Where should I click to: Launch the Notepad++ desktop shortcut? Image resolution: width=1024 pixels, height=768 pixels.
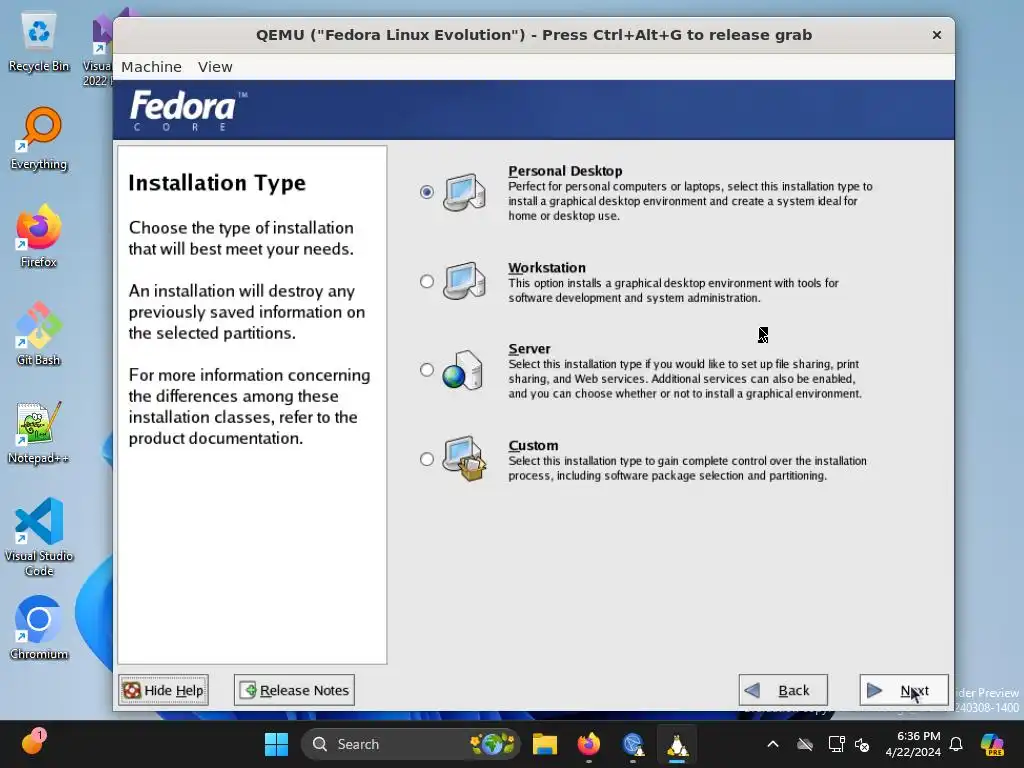click(39, 432)
